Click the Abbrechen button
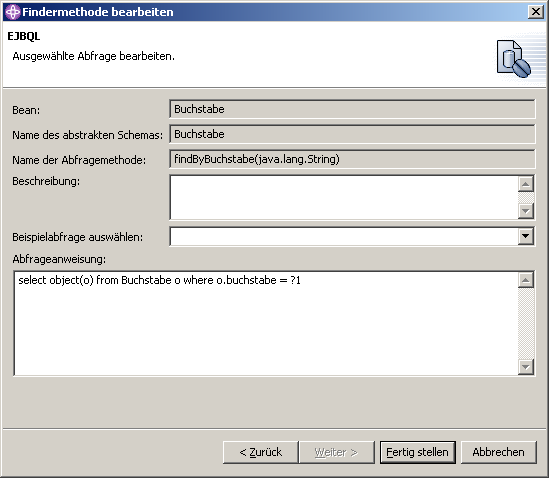This screenshot has height=478, width=549. (x=499, y=452)
